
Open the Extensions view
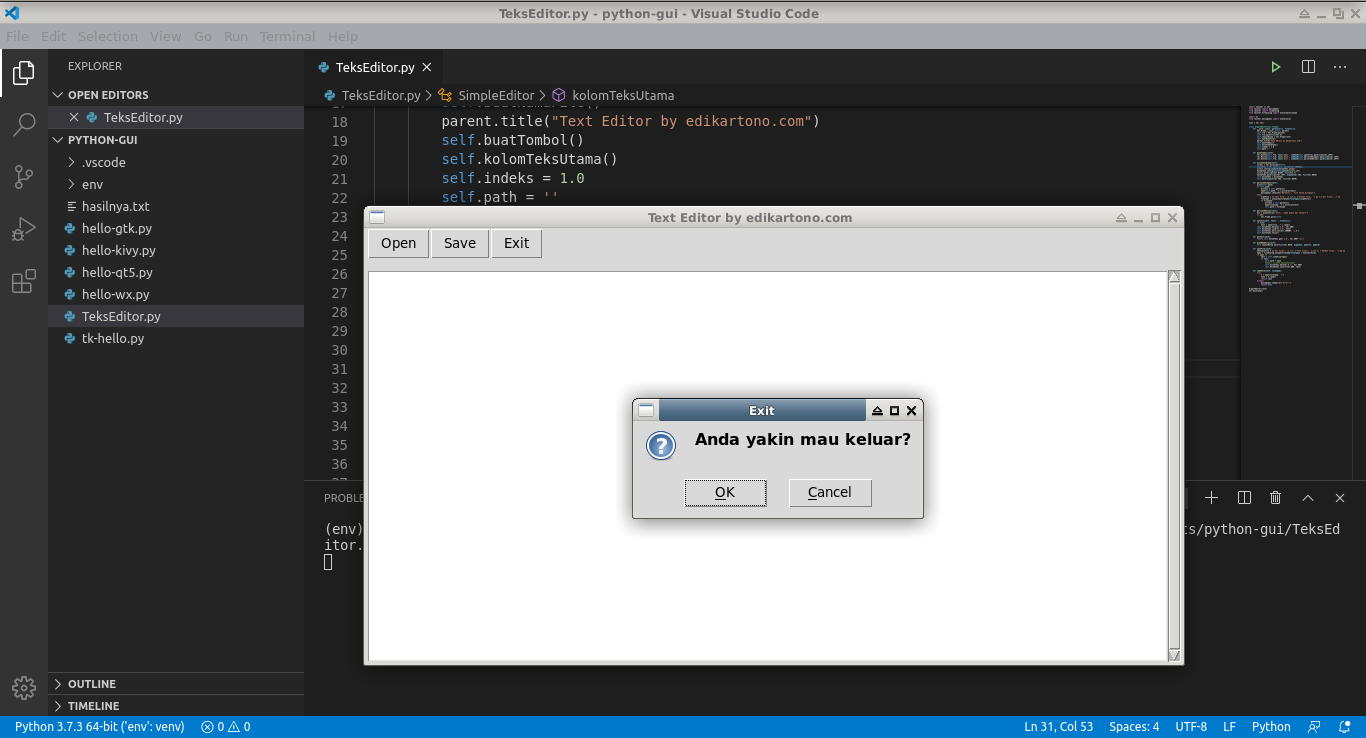click(x=24, y=281)
